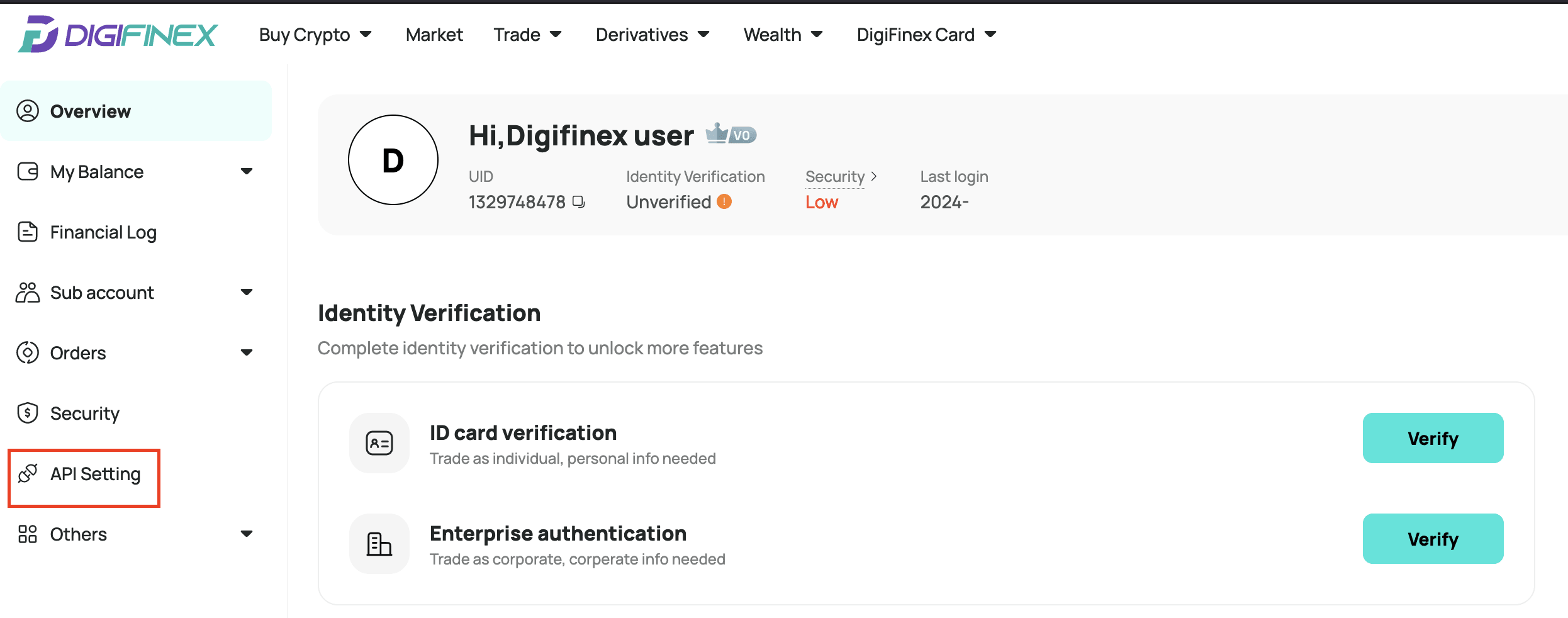1568x618 pixels.
Task: Open the Market page
Action: point(434,35)
